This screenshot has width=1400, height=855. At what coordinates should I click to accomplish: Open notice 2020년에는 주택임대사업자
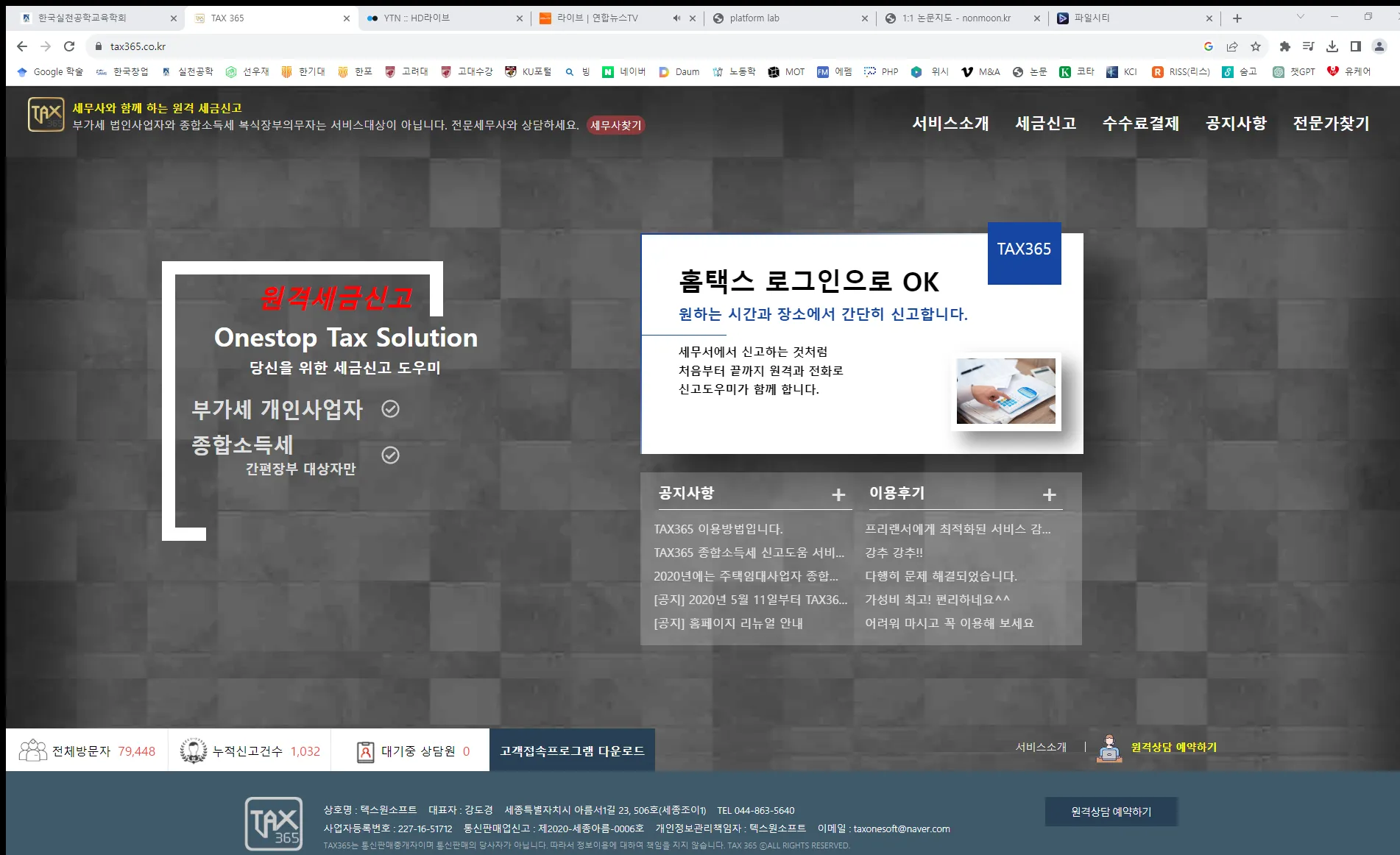point(746,576)
